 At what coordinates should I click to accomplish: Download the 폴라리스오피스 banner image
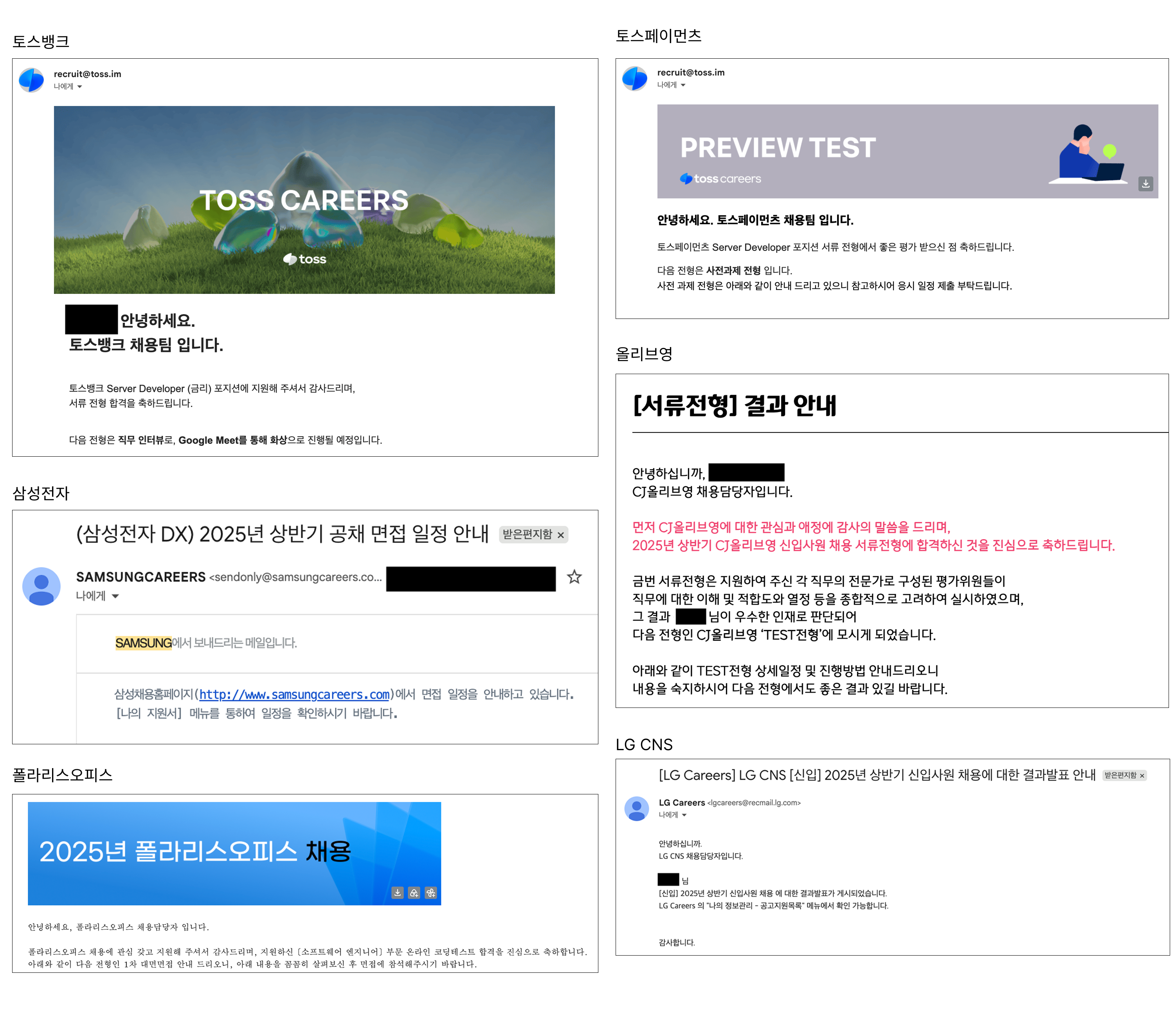398,893
